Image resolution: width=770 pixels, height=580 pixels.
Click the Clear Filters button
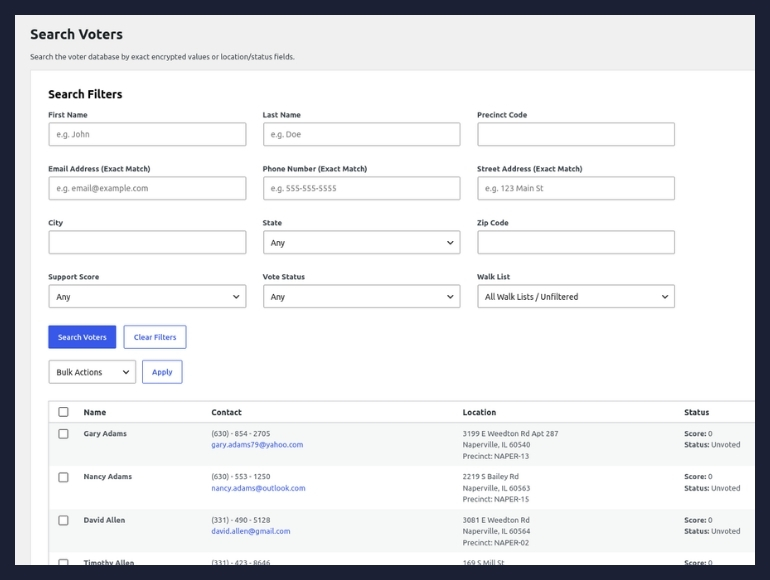pyautogui.click(x=155, y=337)
